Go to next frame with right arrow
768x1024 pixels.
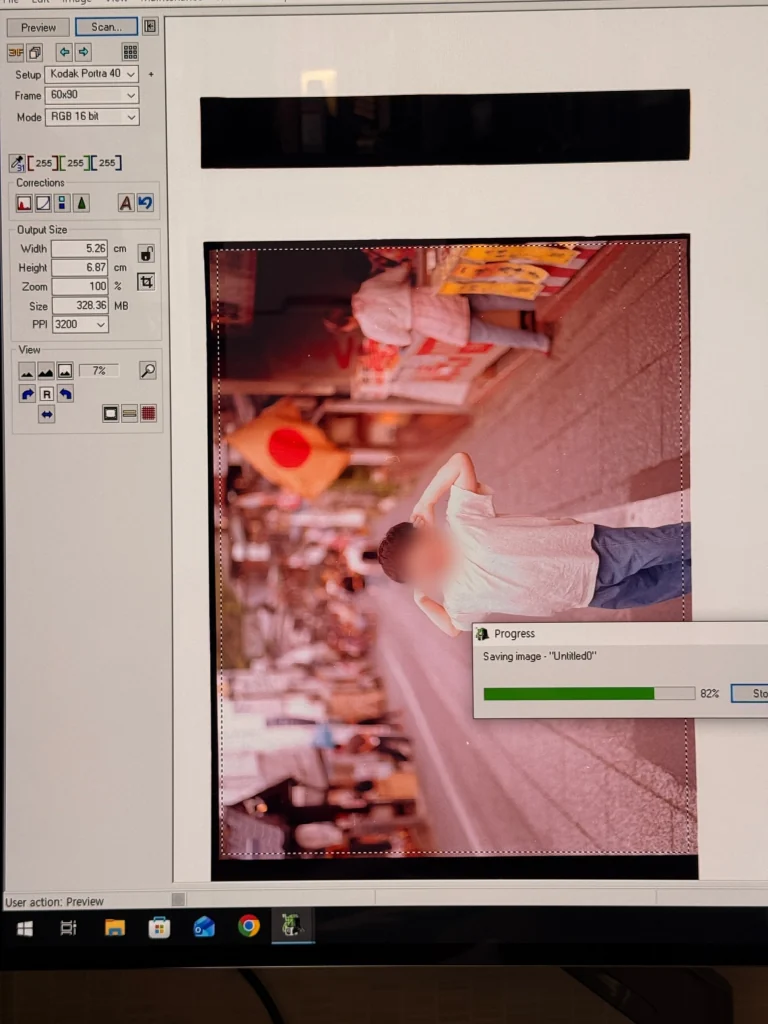click(84, 52)
